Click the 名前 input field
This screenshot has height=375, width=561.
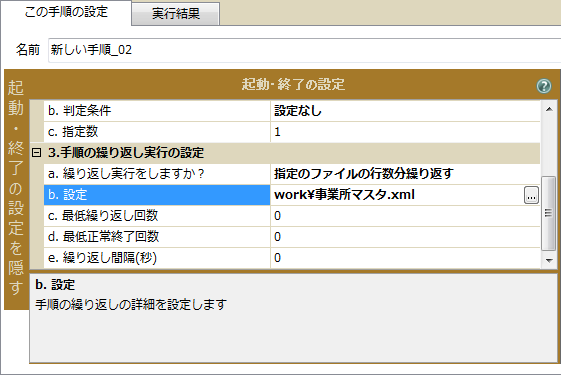click(x=304, y=50)
